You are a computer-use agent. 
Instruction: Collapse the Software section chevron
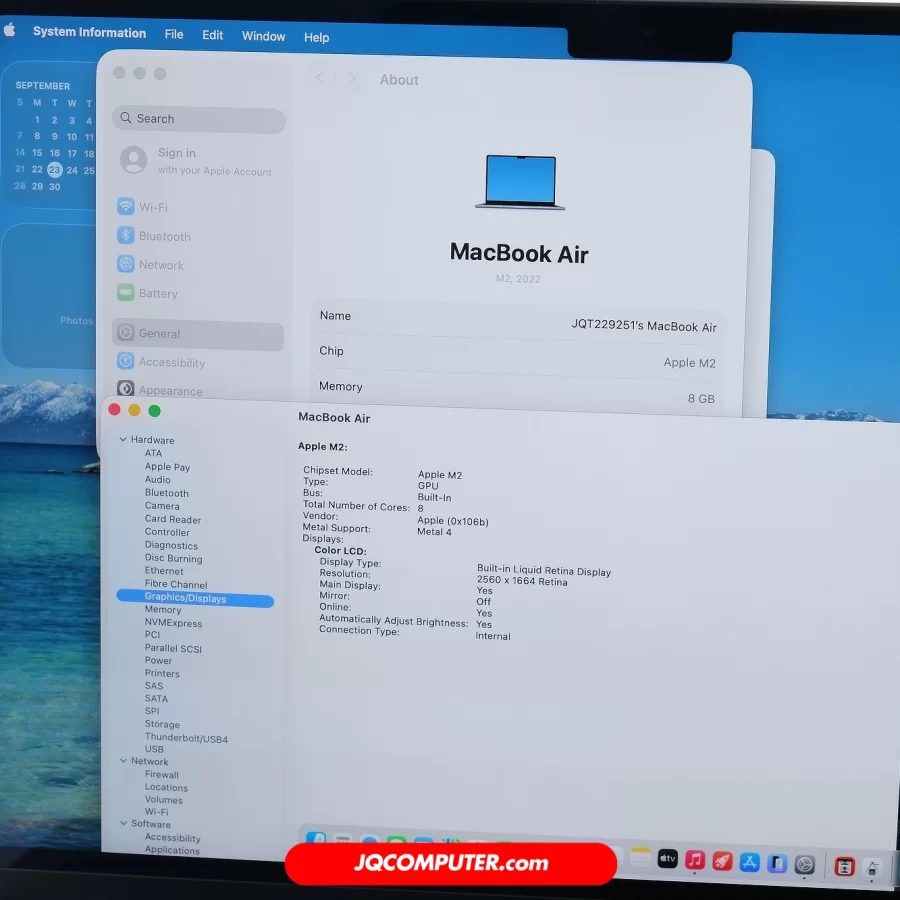point(123,823)
